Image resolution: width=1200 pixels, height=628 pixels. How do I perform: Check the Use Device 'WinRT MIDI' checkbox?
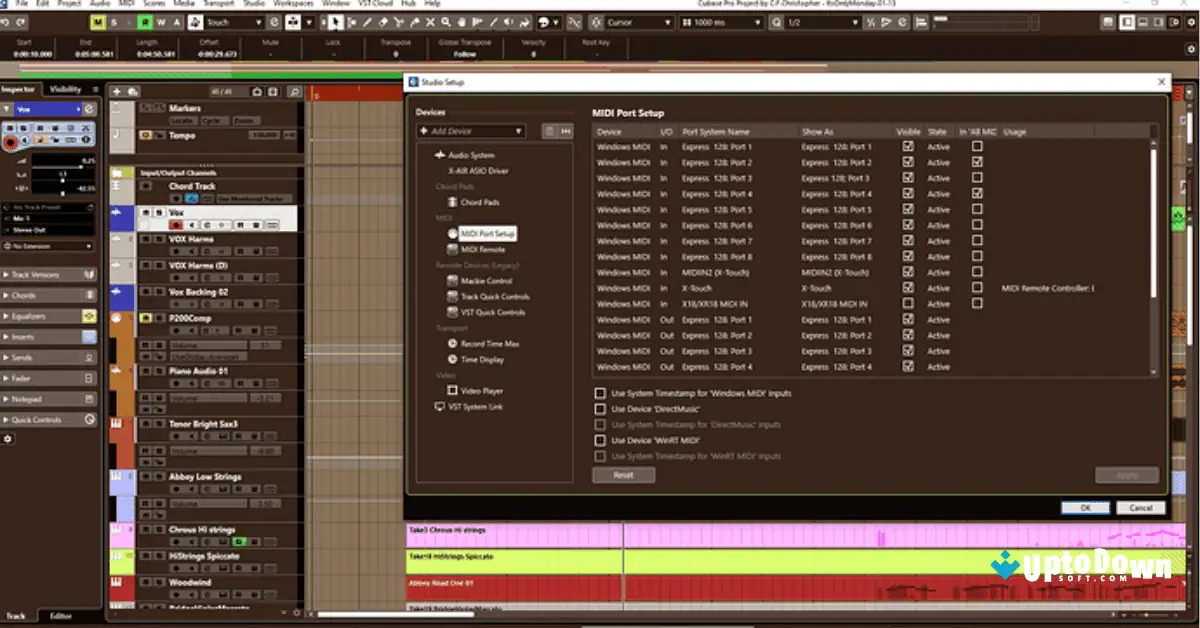pos(600,440)
